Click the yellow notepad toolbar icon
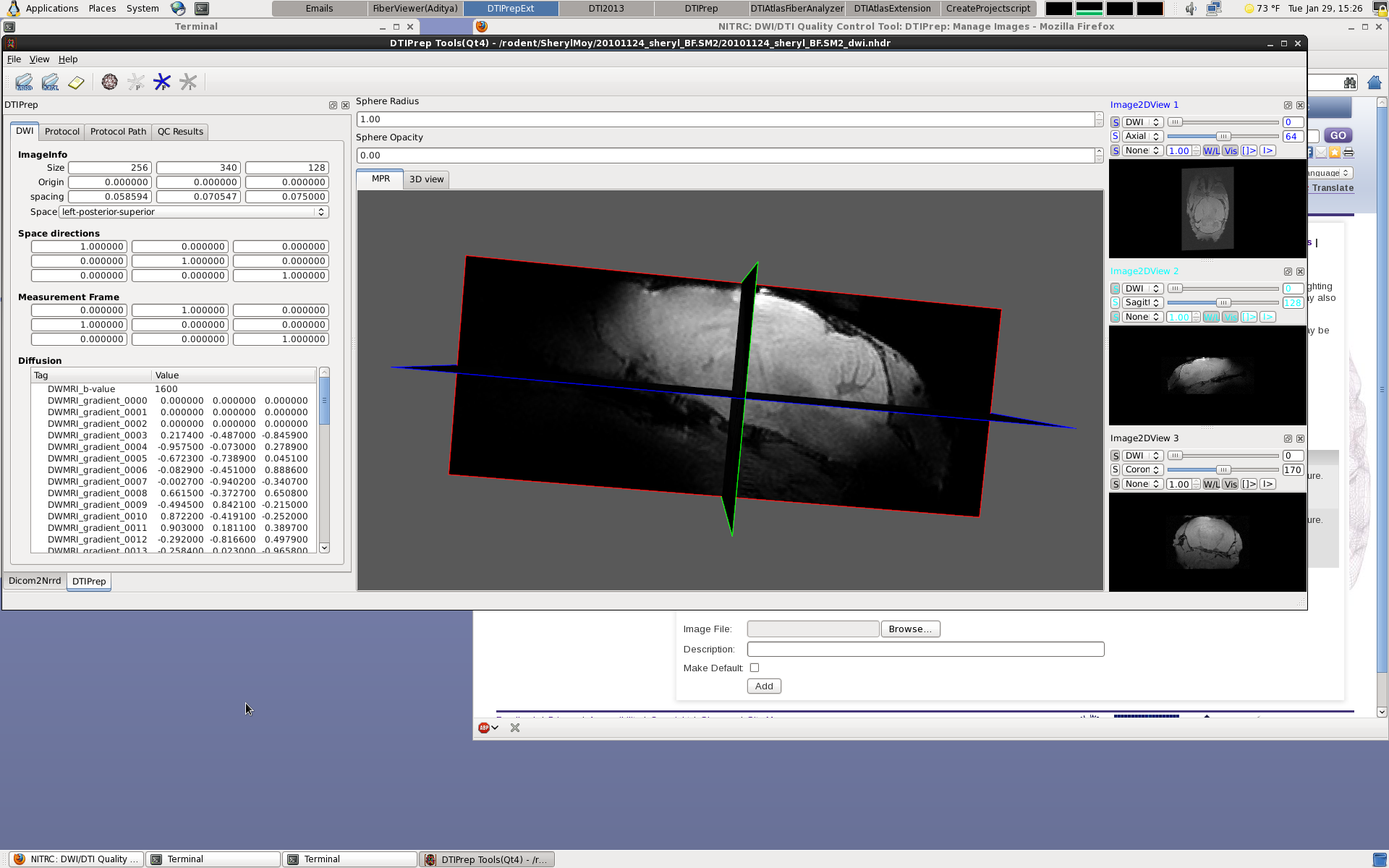The height and width of the screenshot is (868, 1389). pos(76,82)
